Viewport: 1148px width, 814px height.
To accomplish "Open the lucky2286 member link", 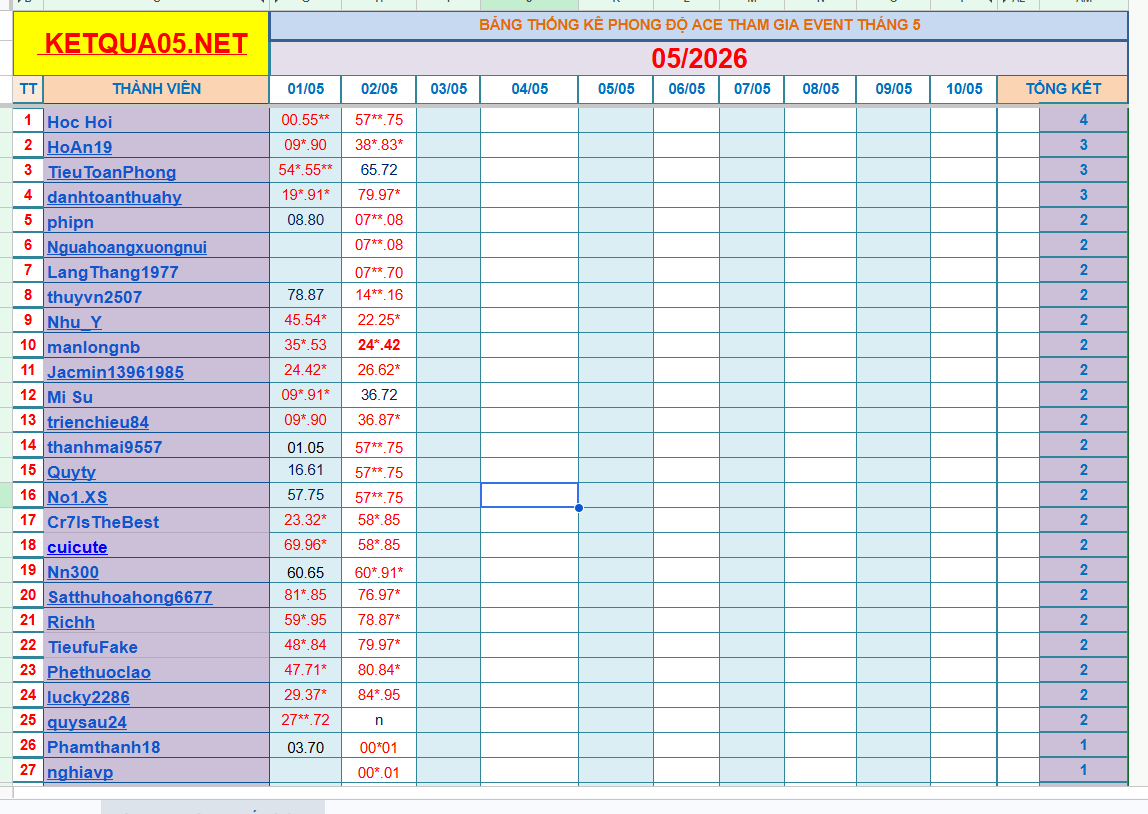I will [x=89, y=698].
